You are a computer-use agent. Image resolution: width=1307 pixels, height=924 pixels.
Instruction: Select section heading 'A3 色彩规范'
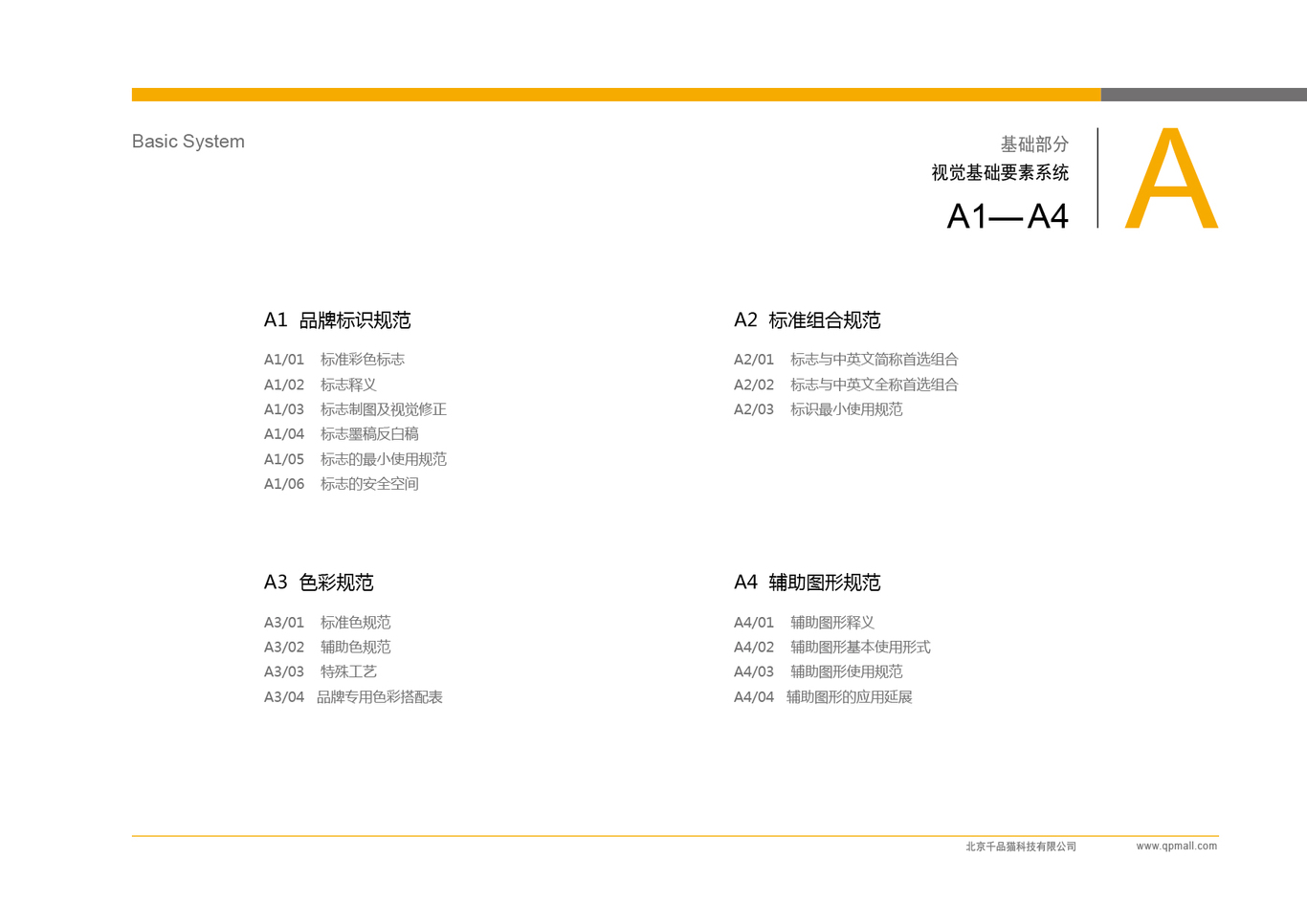point(319,583)
